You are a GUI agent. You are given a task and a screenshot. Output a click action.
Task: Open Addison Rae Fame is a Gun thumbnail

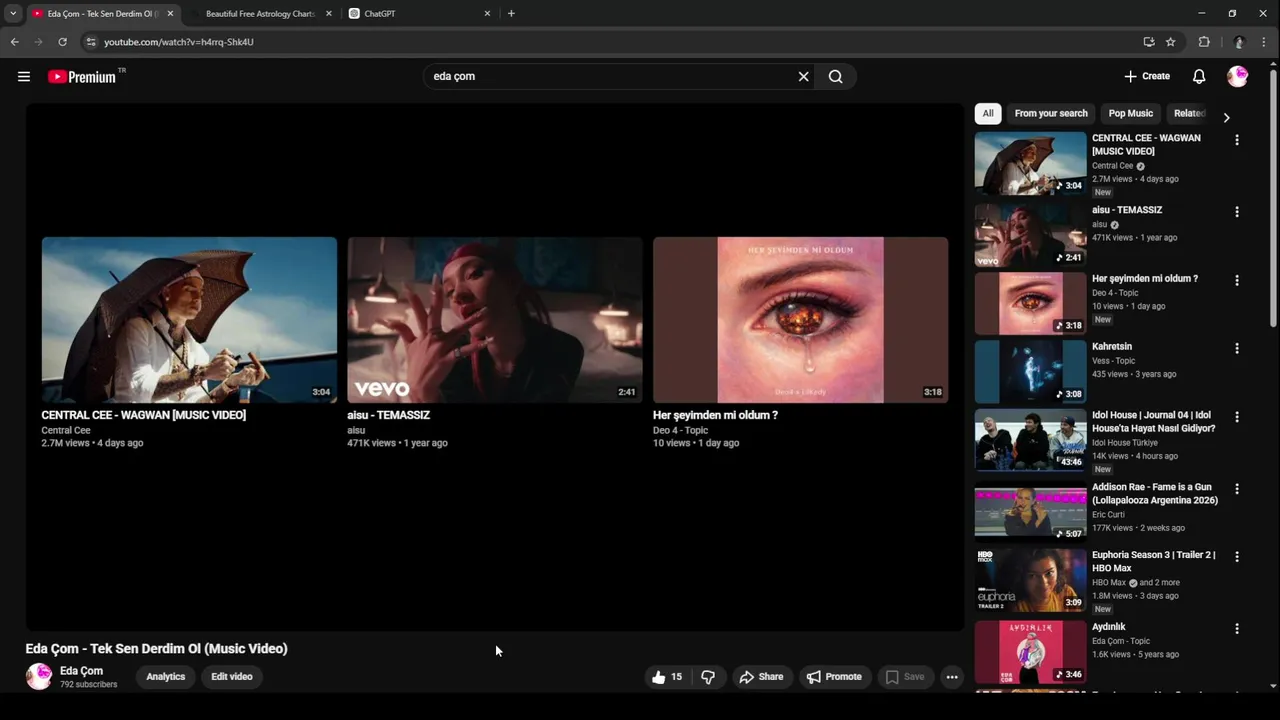tap(1030, 511)
